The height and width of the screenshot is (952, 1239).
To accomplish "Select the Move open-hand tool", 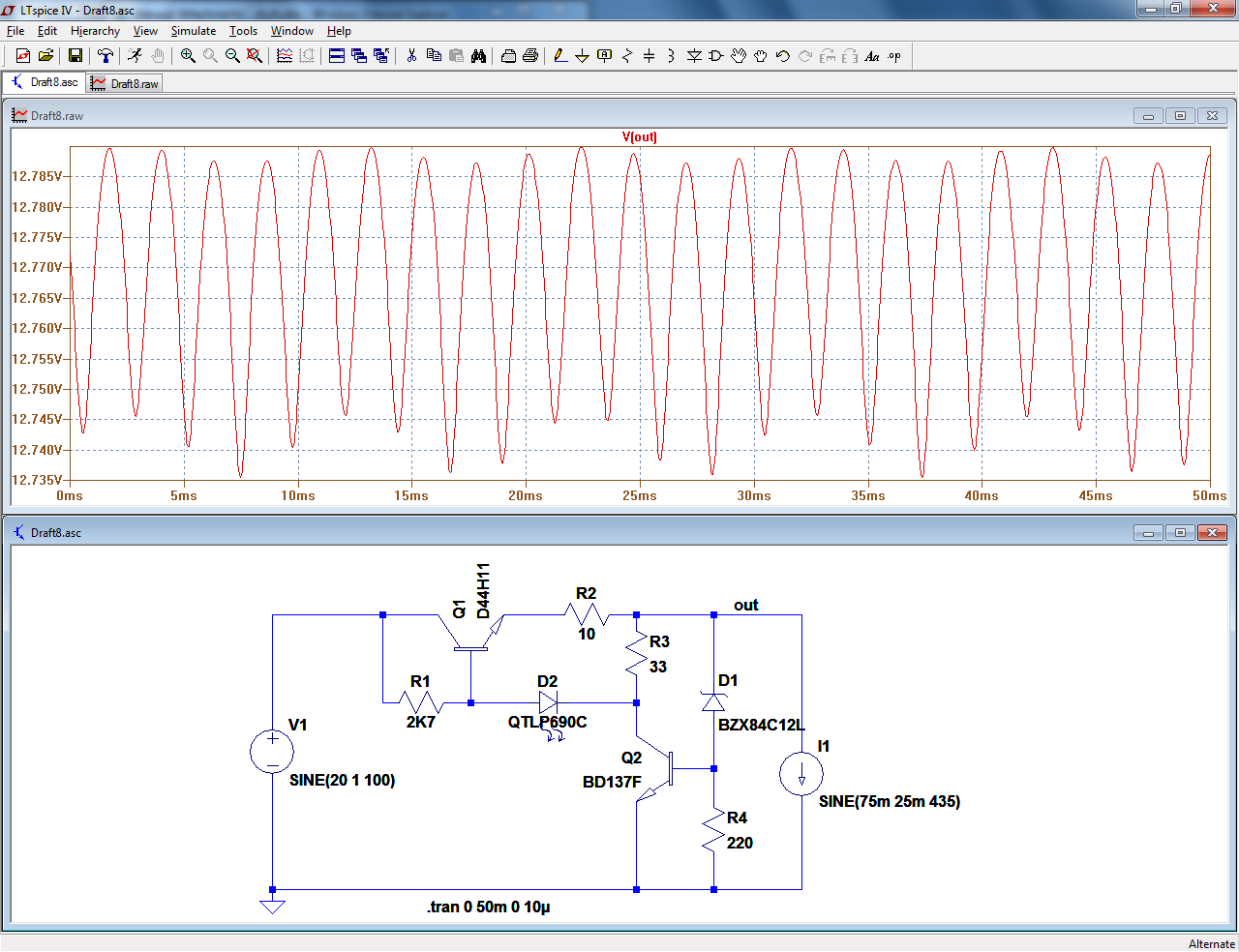I will 739,56.
